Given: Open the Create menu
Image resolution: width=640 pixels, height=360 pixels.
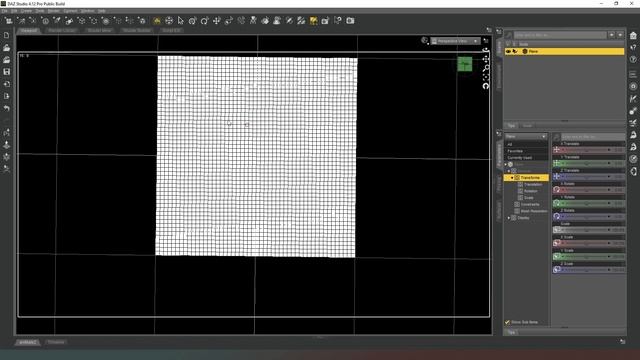Looking at the screenshot, I should pos(26,11).
